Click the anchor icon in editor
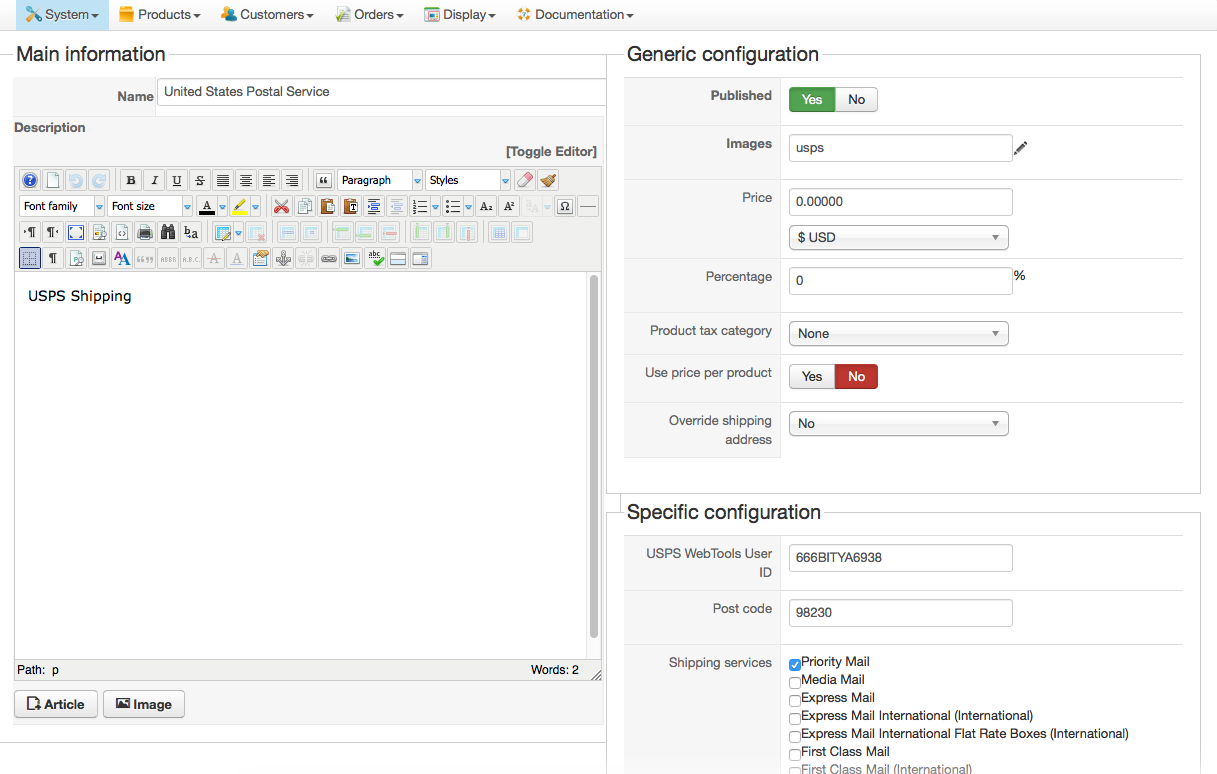1217x774 pixels. click(282, 258)
